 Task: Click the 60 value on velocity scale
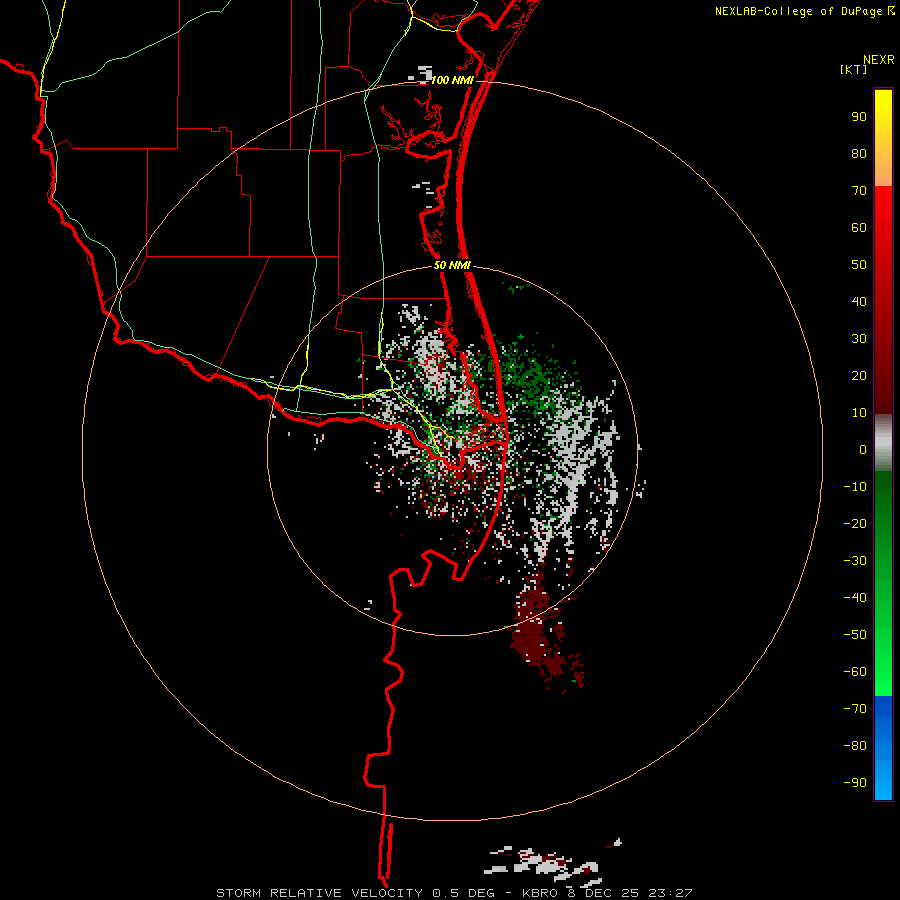pyautogui.click(x=859, y=227)
